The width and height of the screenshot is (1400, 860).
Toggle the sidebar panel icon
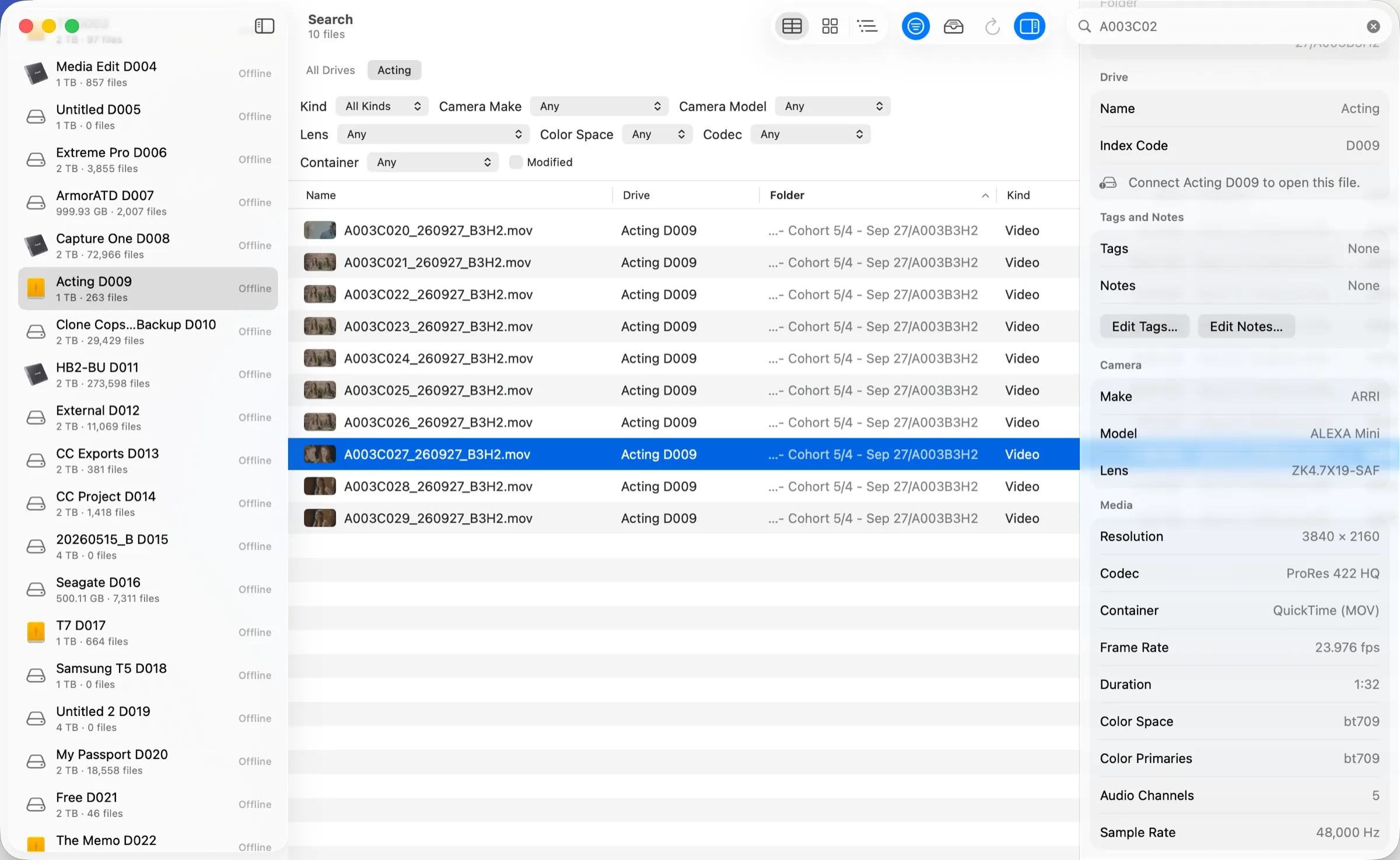coord(264,26)
